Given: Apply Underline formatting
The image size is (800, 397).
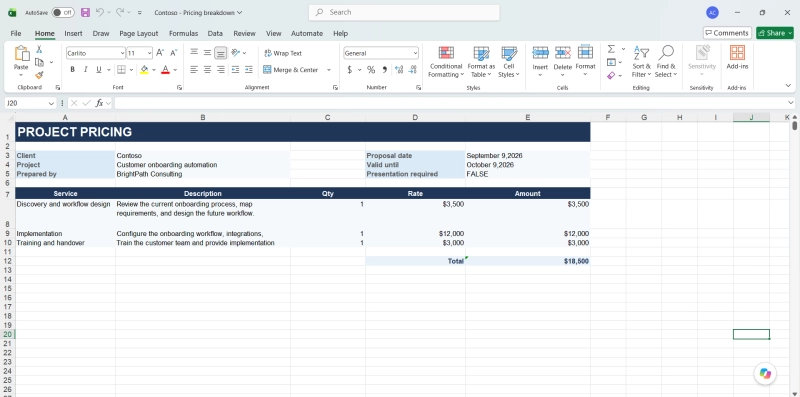Looking at the screenshot, I should (x=98, y=69).
